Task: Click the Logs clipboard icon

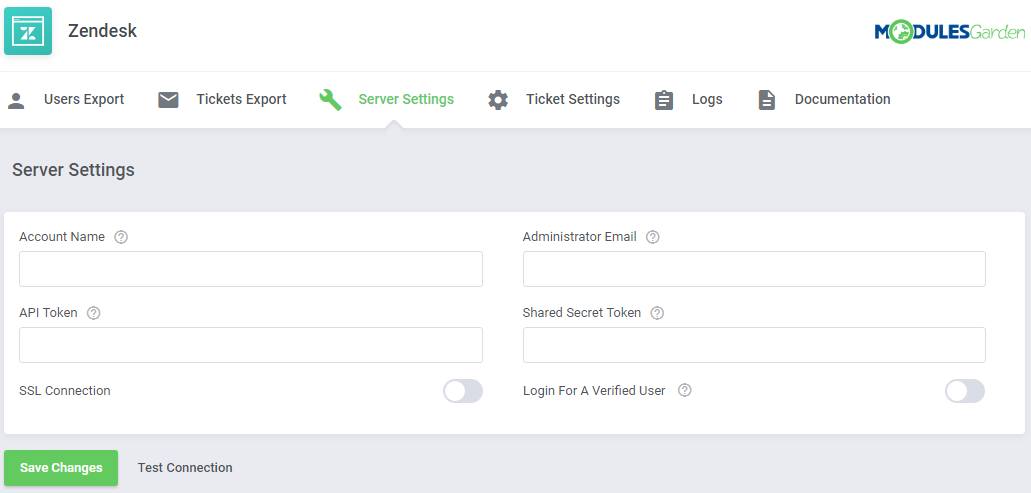Action: pyautogui.click(x=664, y=100)
